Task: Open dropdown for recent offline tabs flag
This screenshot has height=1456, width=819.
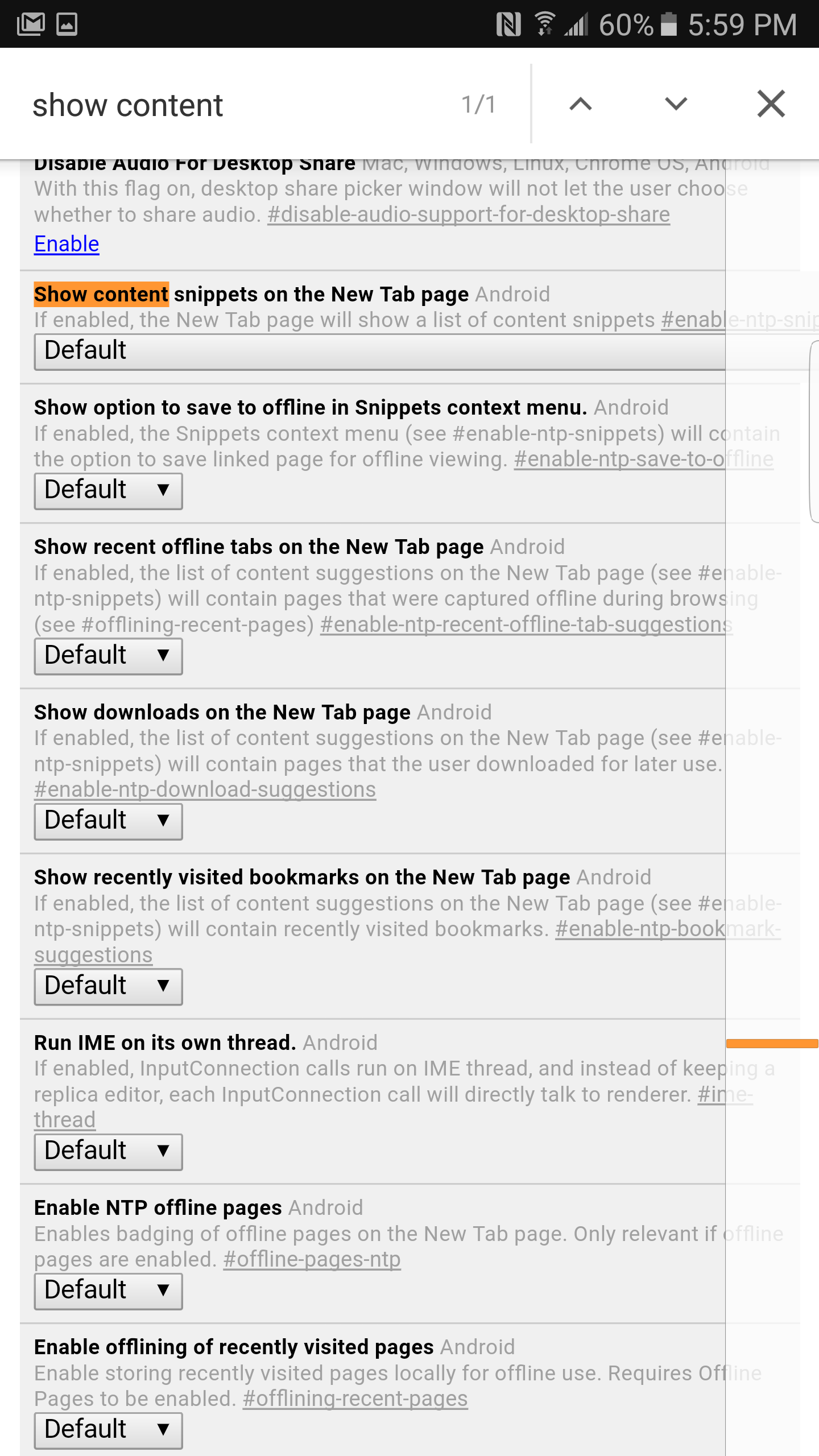Action: click(108, 656)
